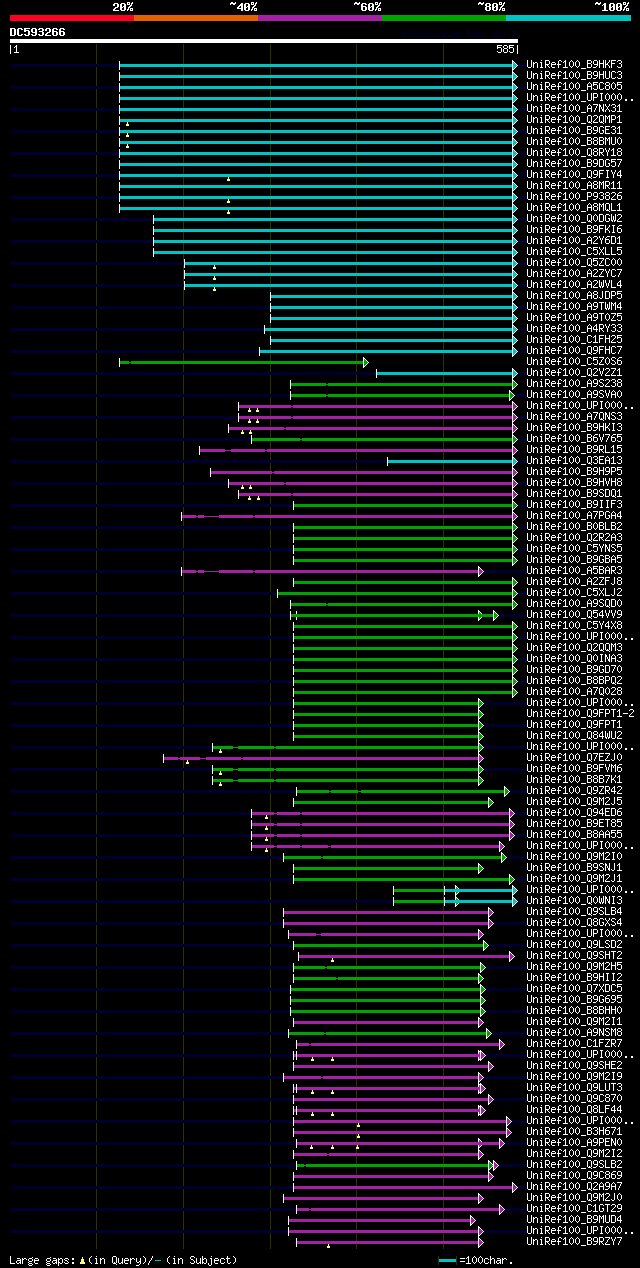Select label UniRef100_A4RY33
The width and height of the screenshot is (640, 1268).
point(574,329)
